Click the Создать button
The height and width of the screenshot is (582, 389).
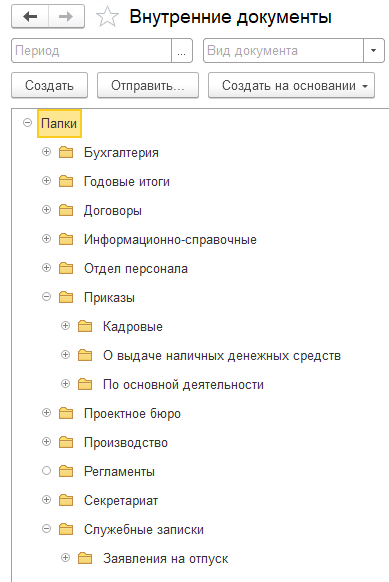[x=49, y=85]
